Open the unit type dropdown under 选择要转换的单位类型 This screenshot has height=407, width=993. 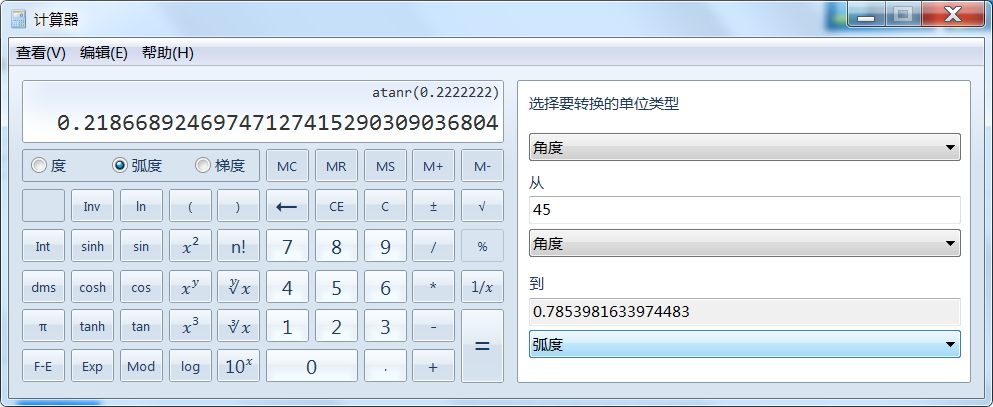pos(744,148)
